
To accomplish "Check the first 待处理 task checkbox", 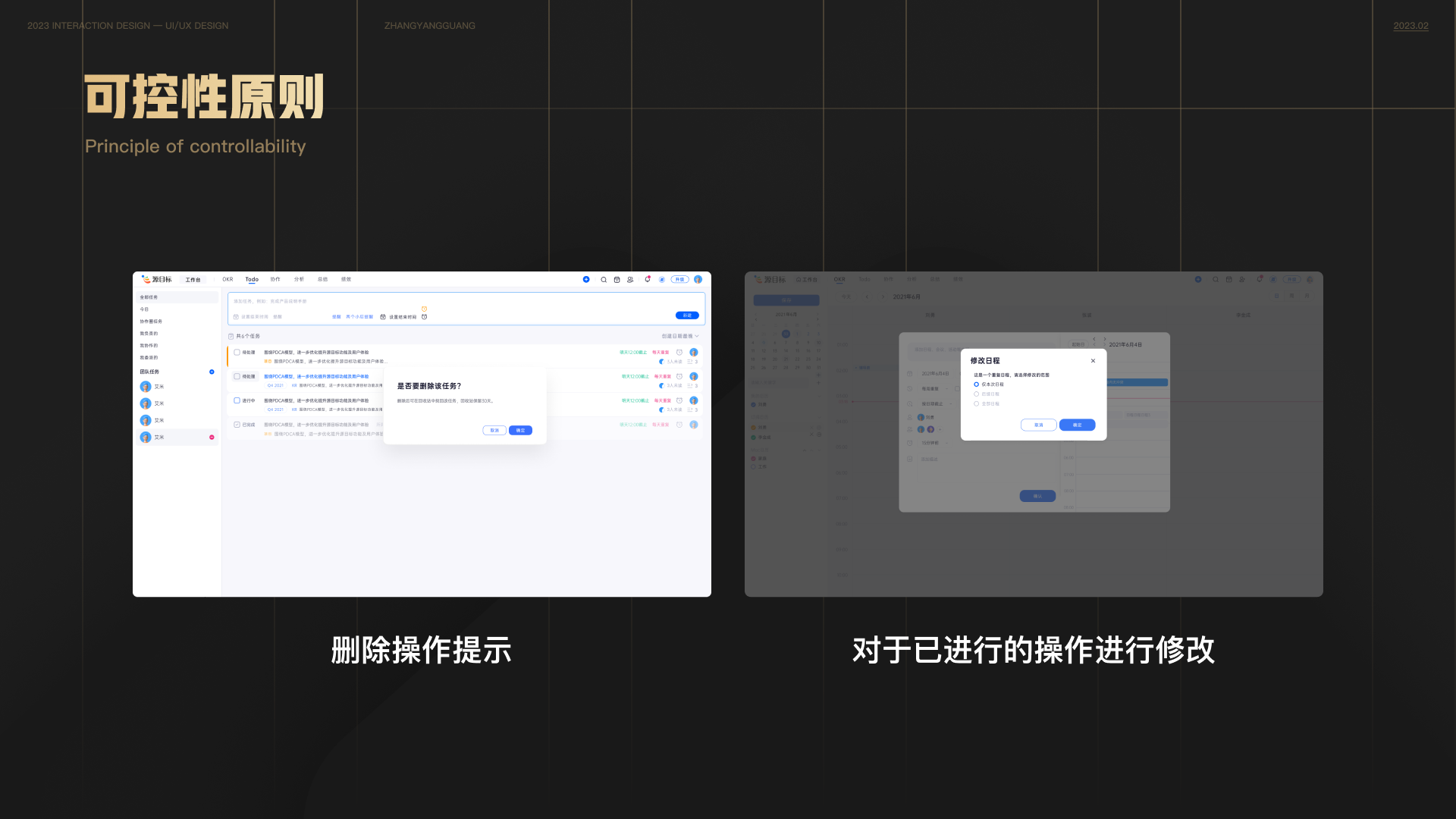I will 237,353.
